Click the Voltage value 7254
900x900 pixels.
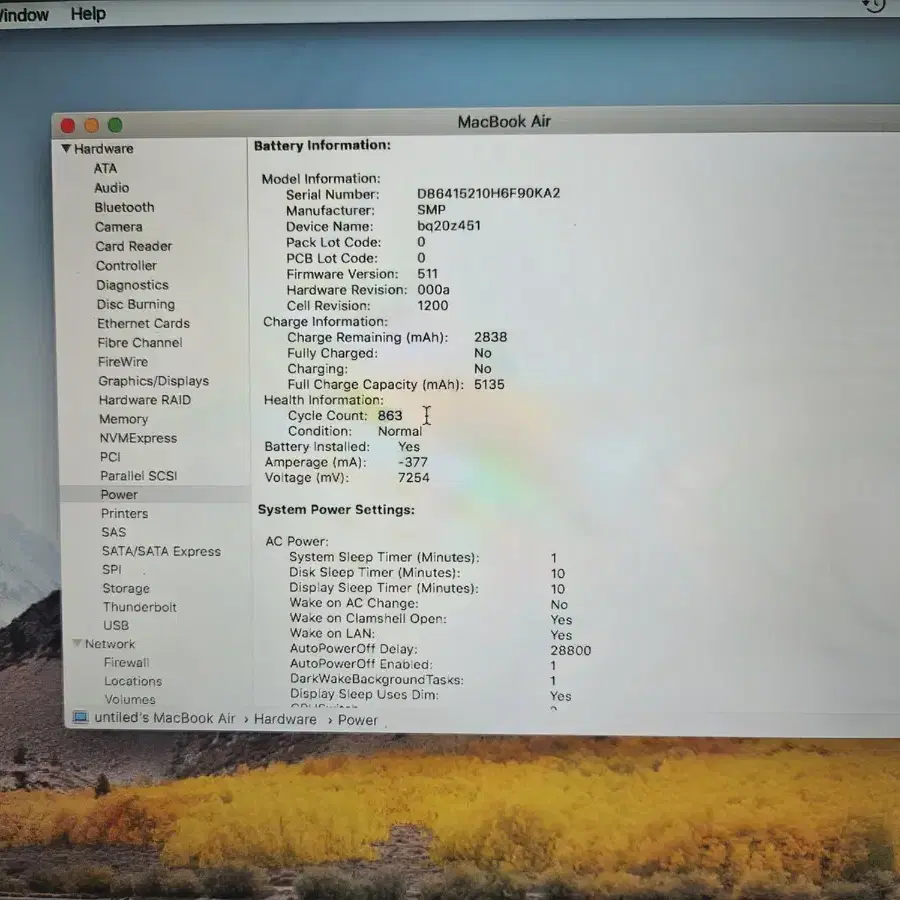[x=414, y=478]
